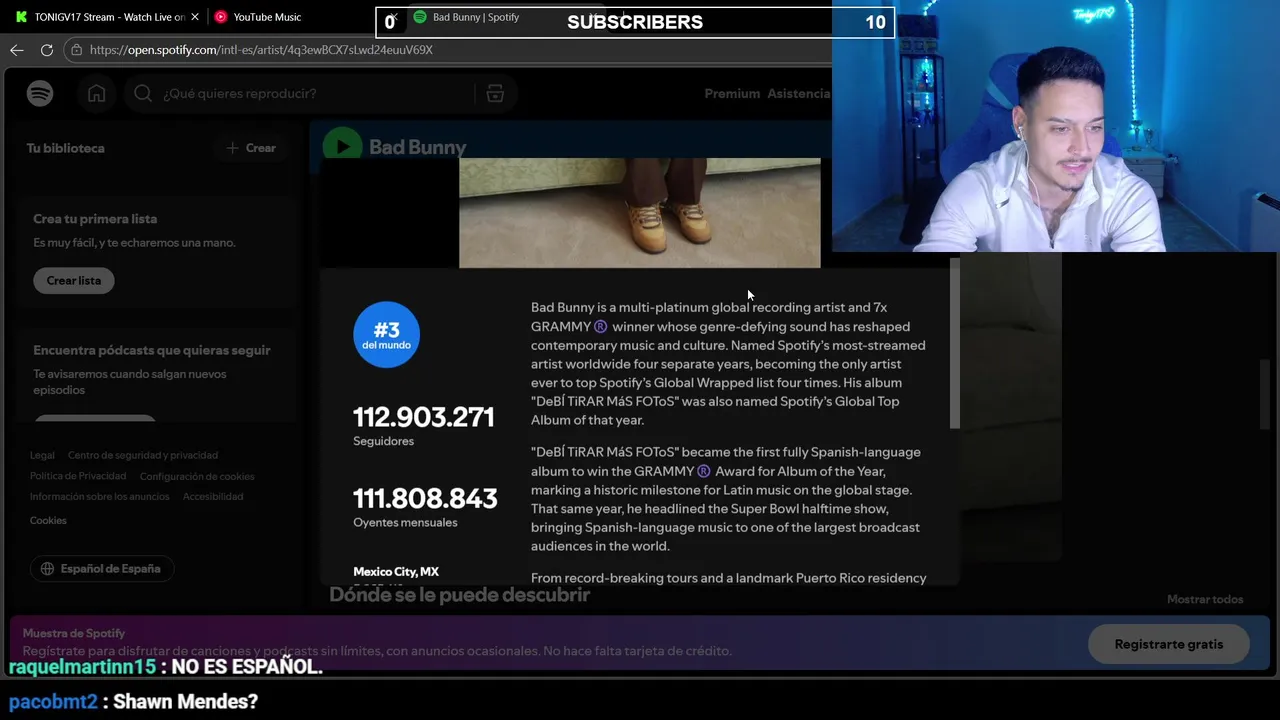The image size is (1280, 720).
Task: Click the globe icon on language button
Action: 47,569
